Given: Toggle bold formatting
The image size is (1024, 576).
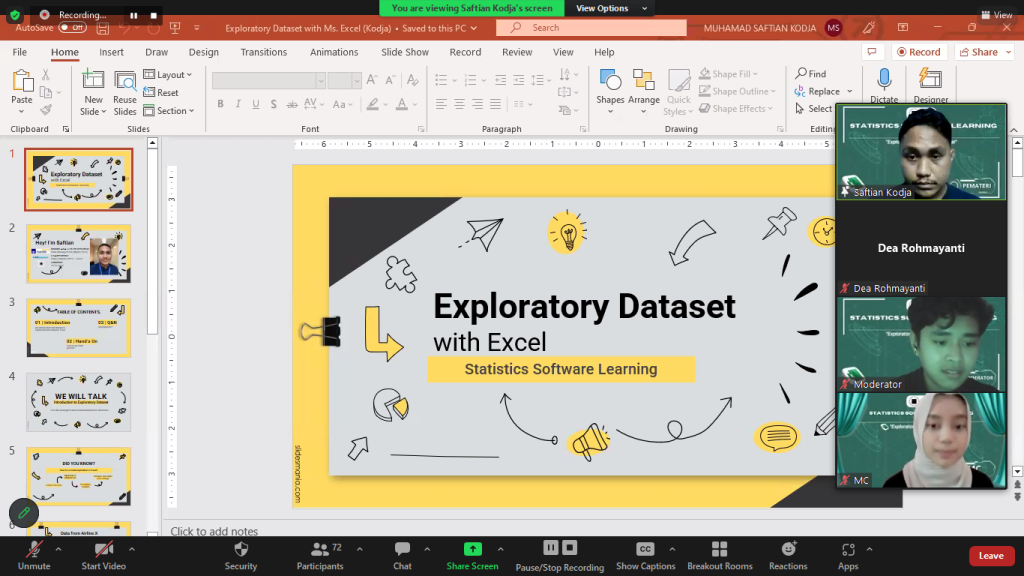Looking at the screenshot, I should pyautogui.click(x=220, y=103).
